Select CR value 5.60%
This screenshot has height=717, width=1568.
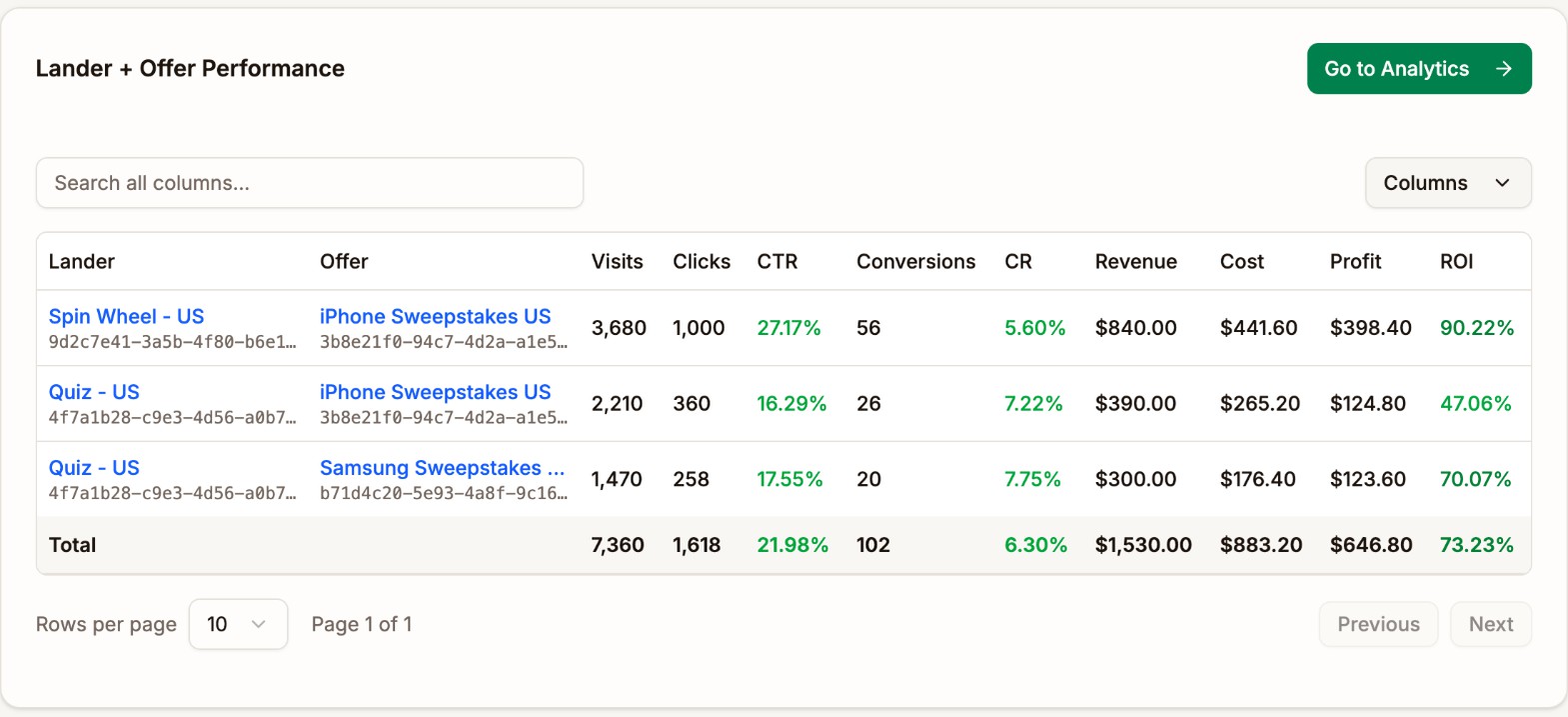(1035, 328)
